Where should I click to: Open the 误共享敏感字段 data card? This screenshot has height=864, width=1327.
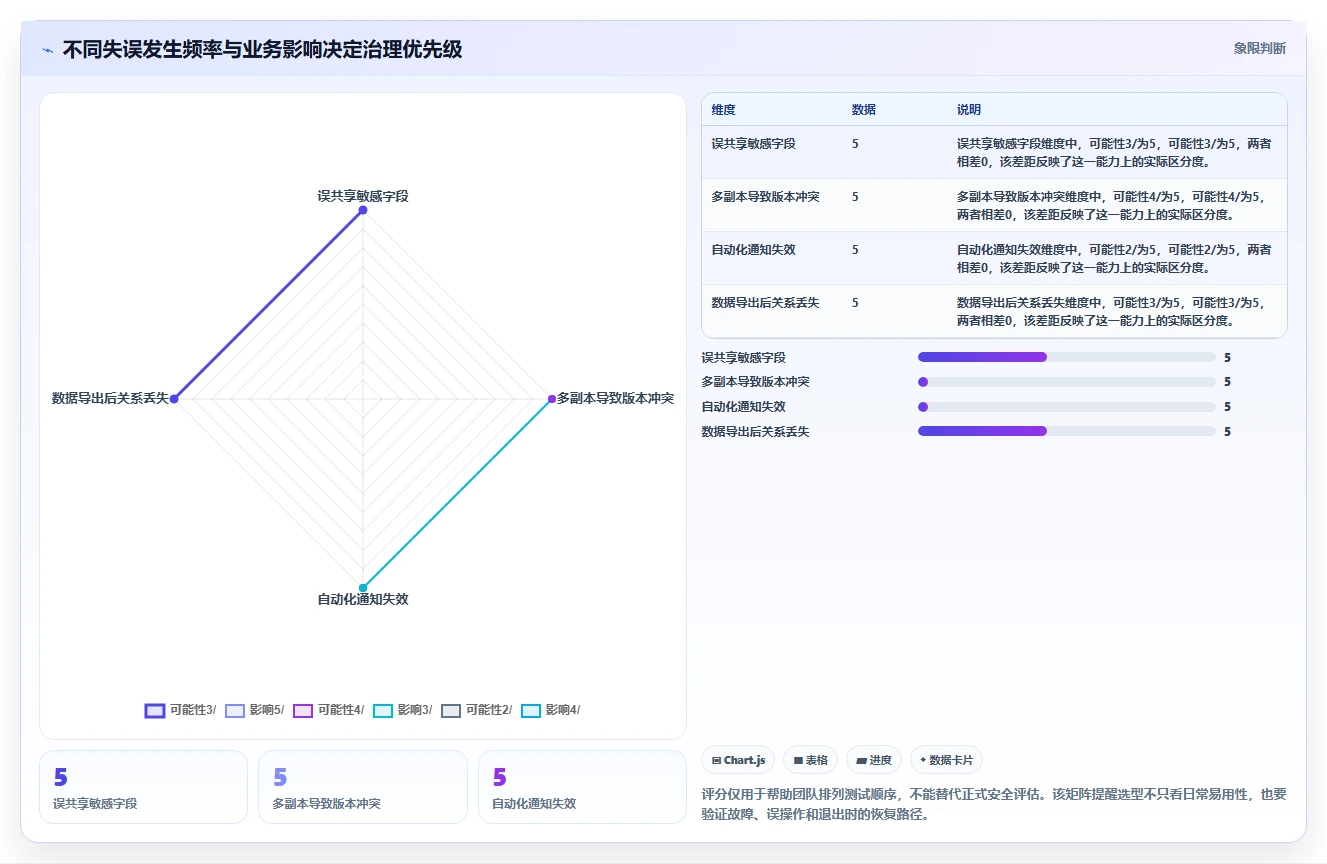pyautogui.click(x=143, y=787)
